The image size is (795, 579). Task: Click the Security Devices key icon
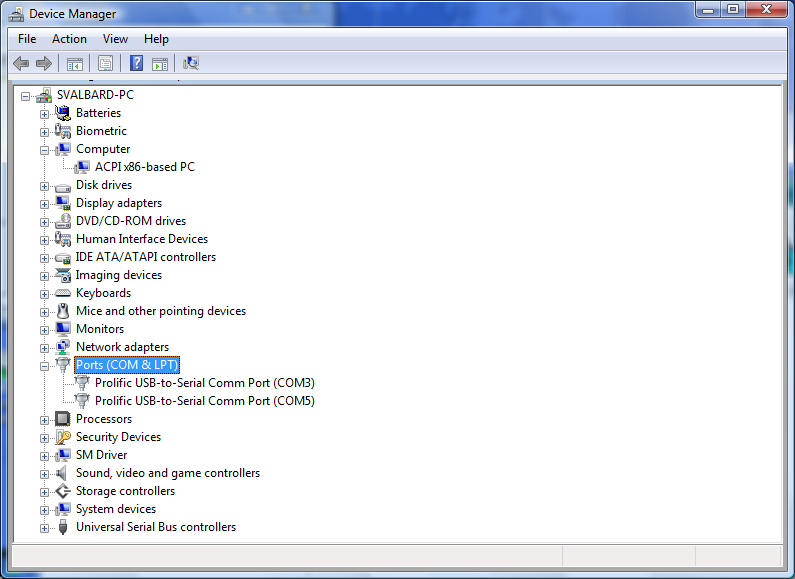coord(63,437)
